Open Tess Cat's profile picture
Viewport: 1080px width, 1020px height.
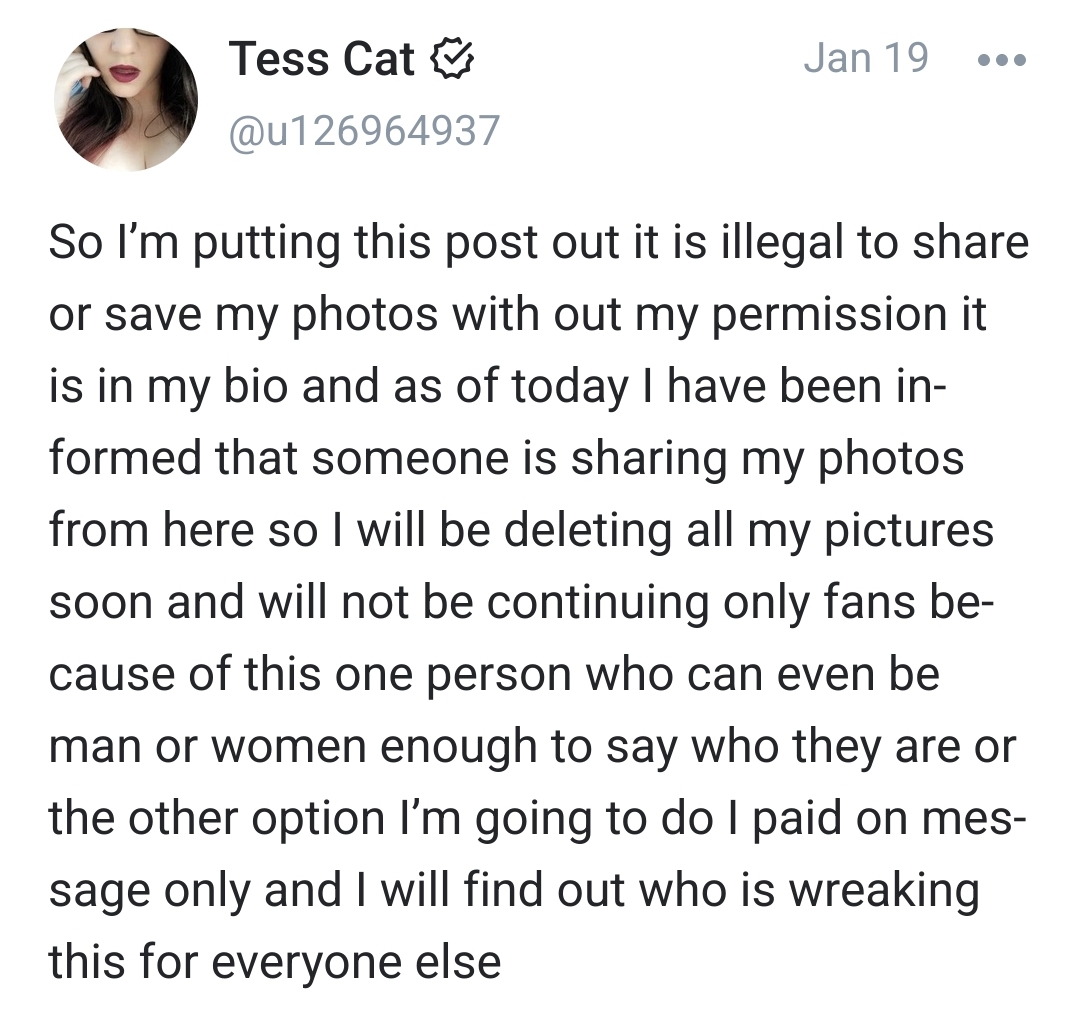[126, 99]
